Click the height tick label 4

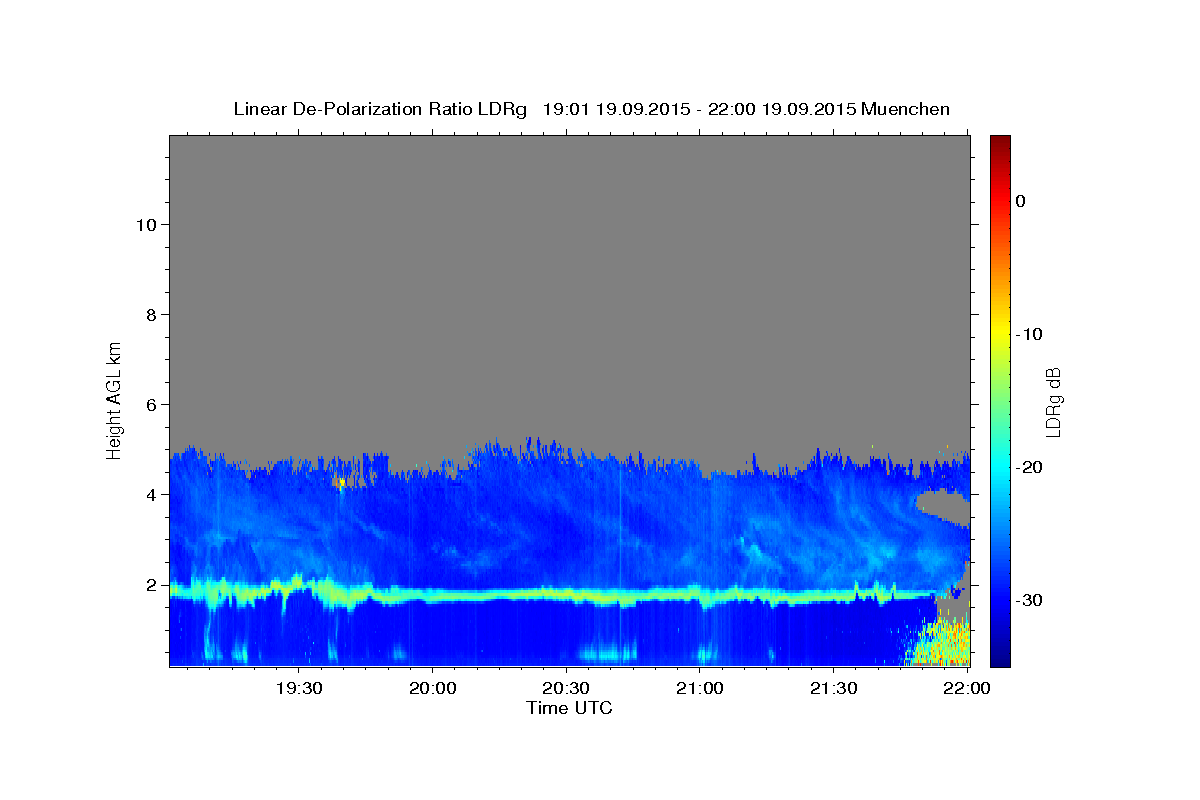pyautogui.click(x=150, y=494)
